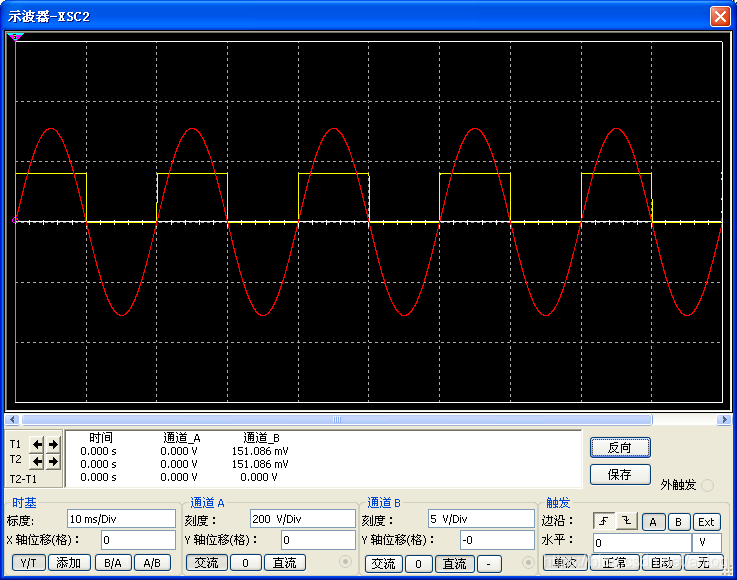The image size is (737, 580).
Task: Open trigger level unit V dropdown
Action: (x=706, y=543)
